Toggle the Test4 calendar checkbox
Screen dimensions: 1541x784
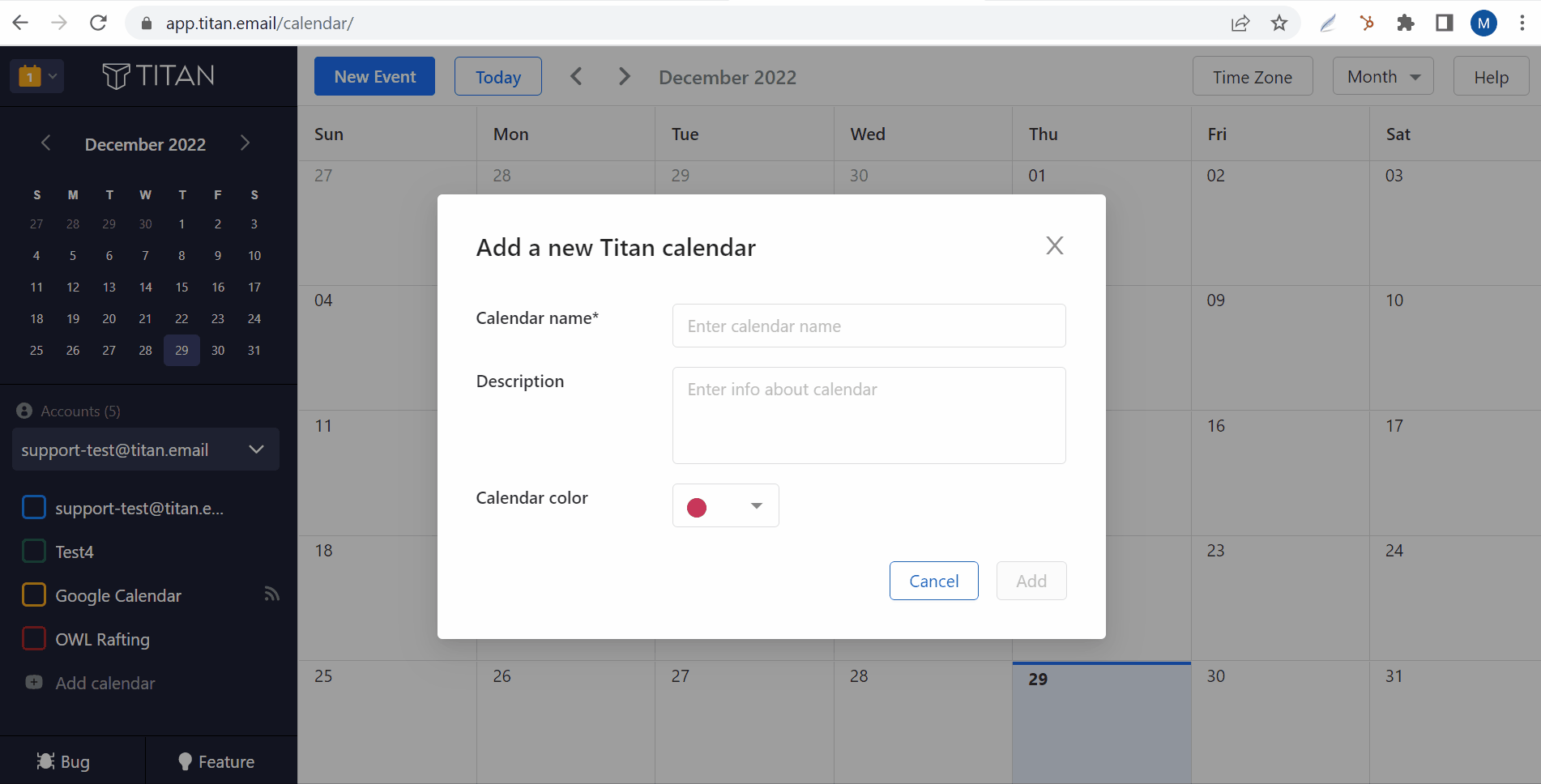coord(34,551)
